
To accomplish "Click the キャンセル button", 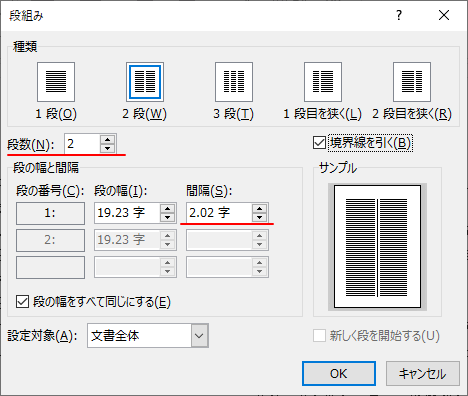I will tap(423, 374).
